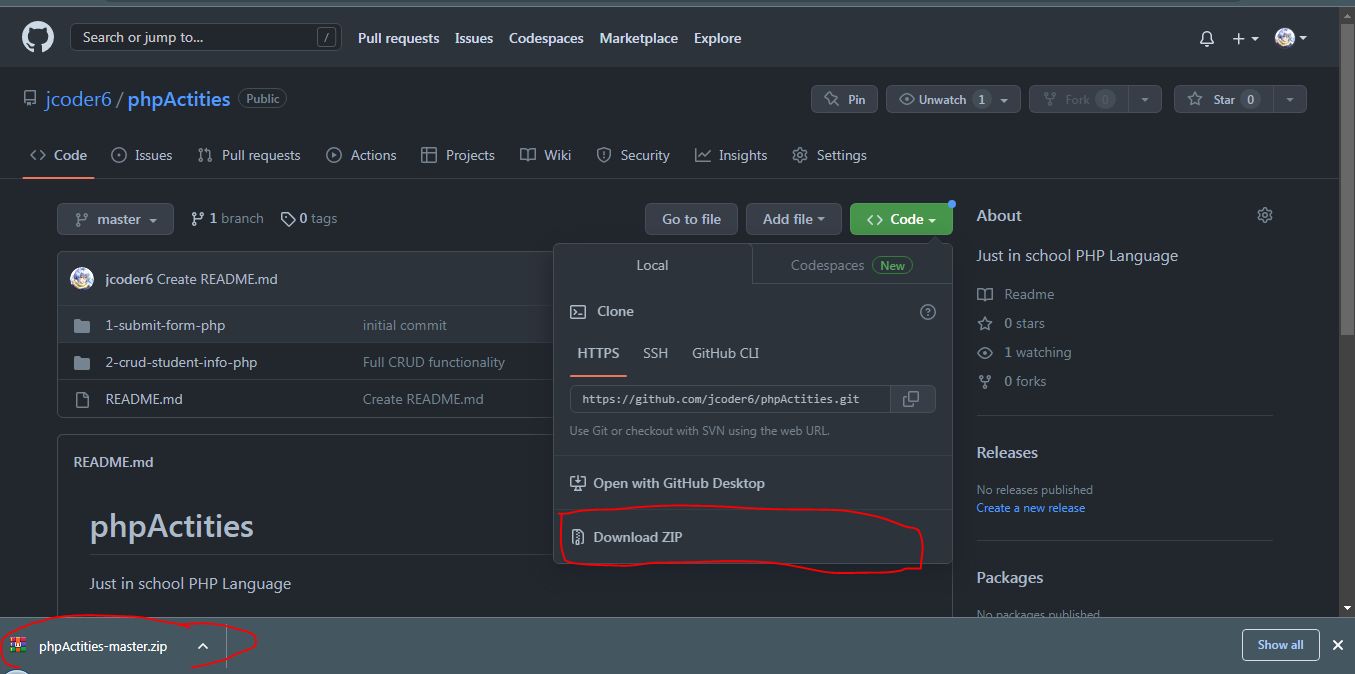View the 0 forks link
Screen dimensions: 1355x674
(1013, 381)
